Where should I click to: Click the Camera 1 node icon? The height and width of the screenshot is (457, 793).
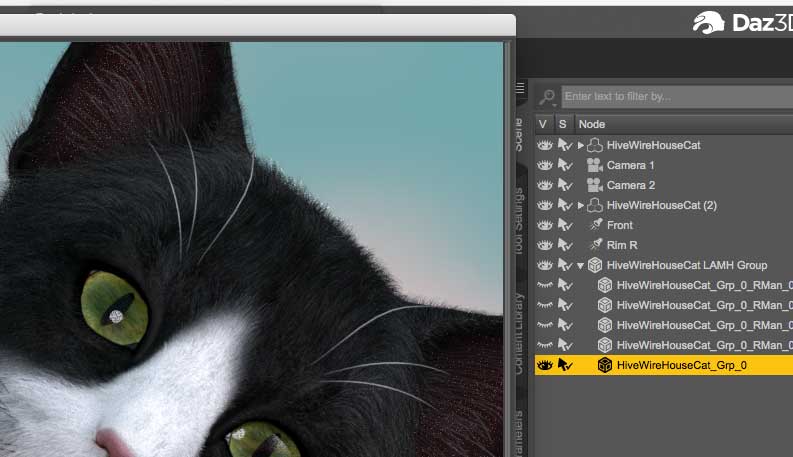click(x=594, y=165)
